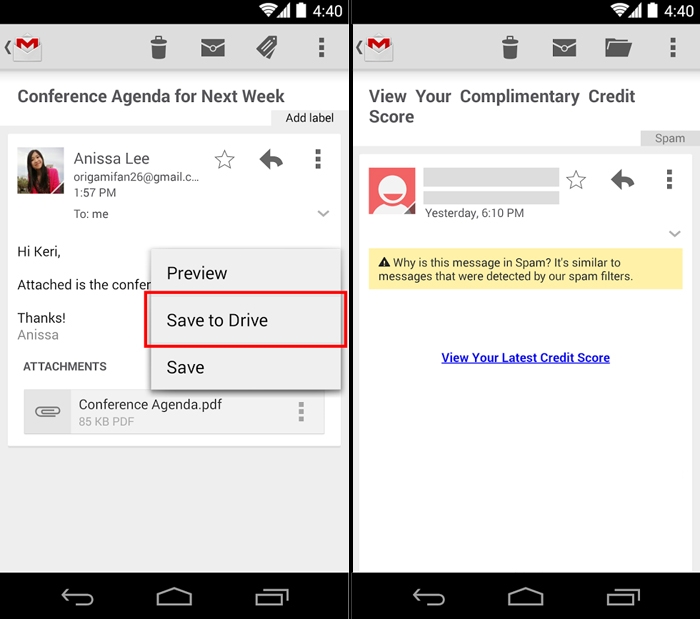Open the View Your Latest Credit Score link

(525, 357)
